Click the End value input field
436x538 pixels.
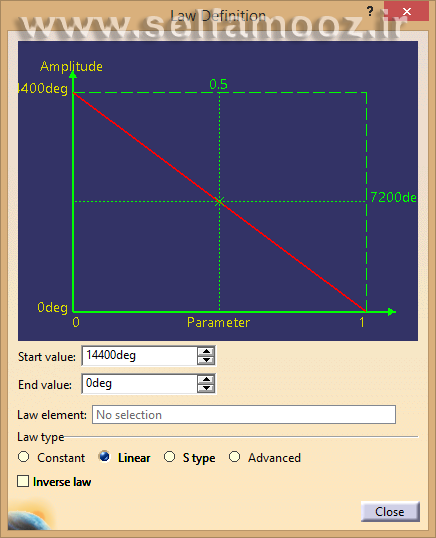[139, 384]
